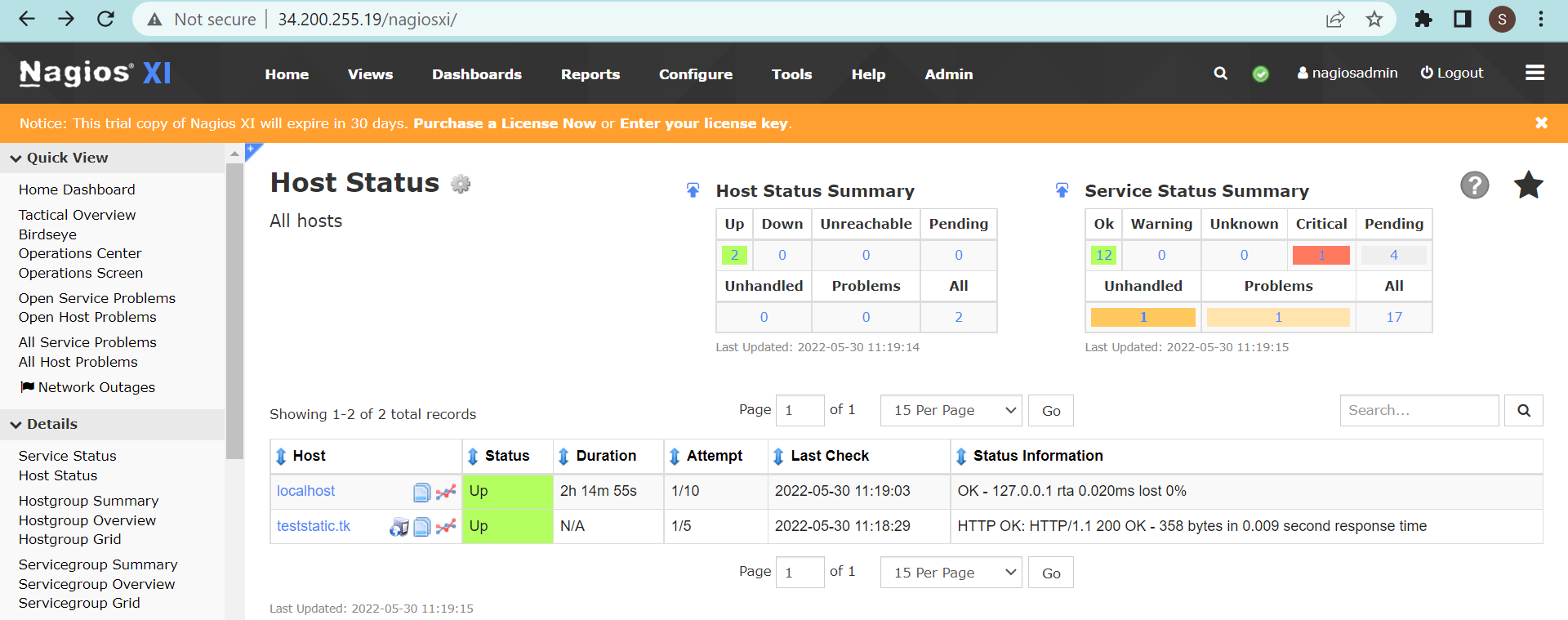Sort by Last Check column arrows
Image resolution: width=1568 pixels, height=620 pixels.
pos(778,457)
